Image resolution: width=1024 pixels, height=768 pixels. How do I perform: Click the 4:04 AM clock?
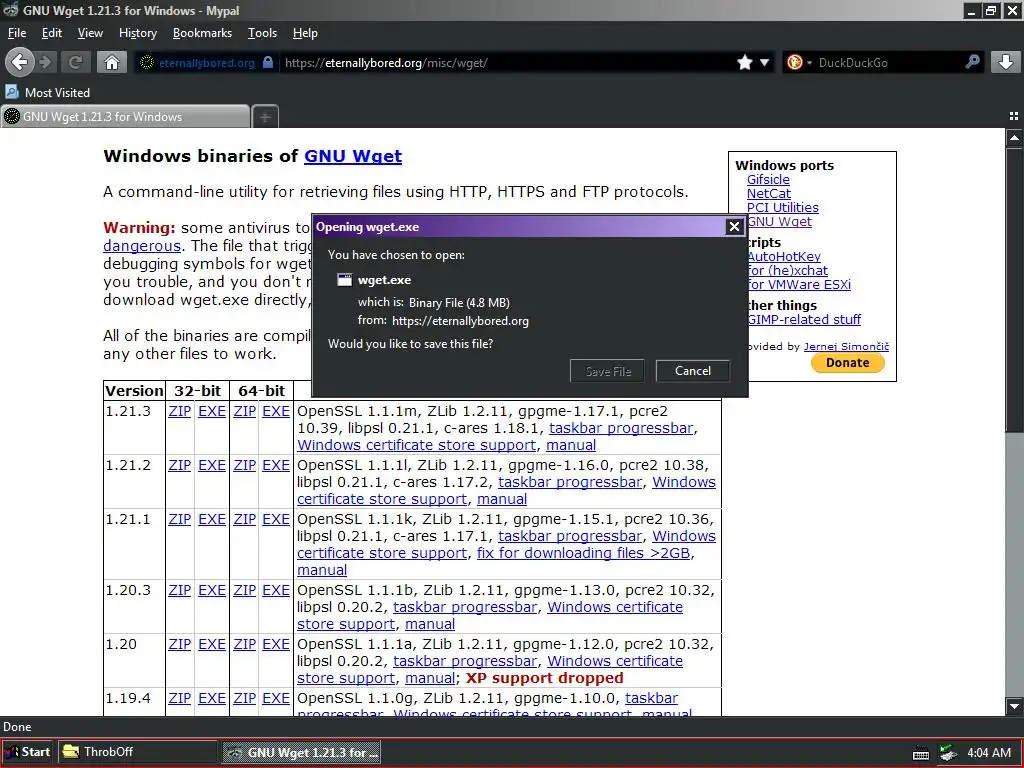(989, 753)
